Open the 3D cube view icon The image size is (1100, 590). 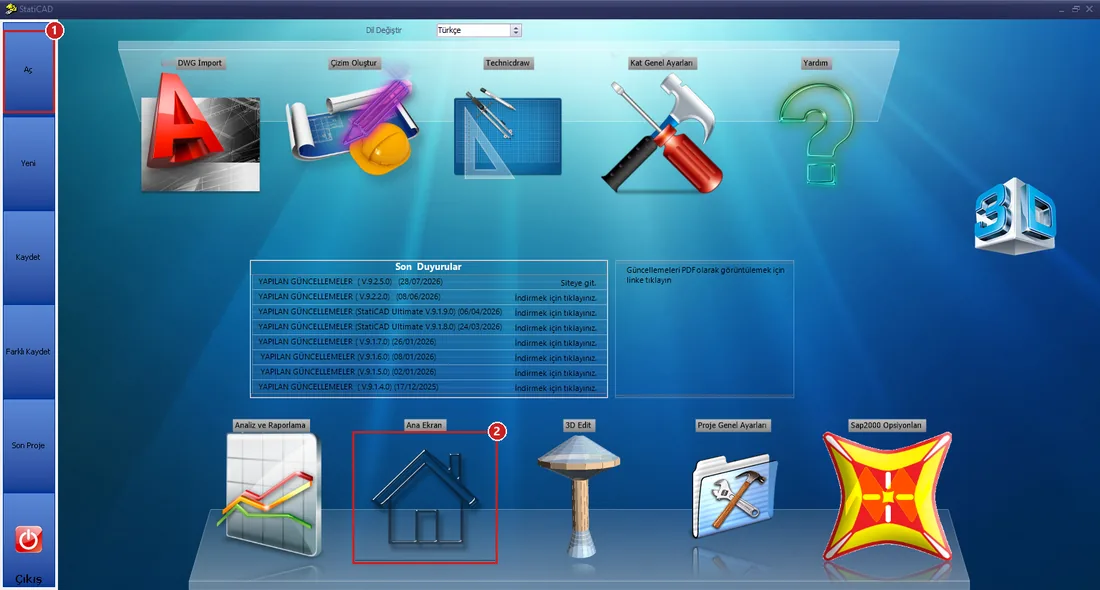click(1014, 217)
